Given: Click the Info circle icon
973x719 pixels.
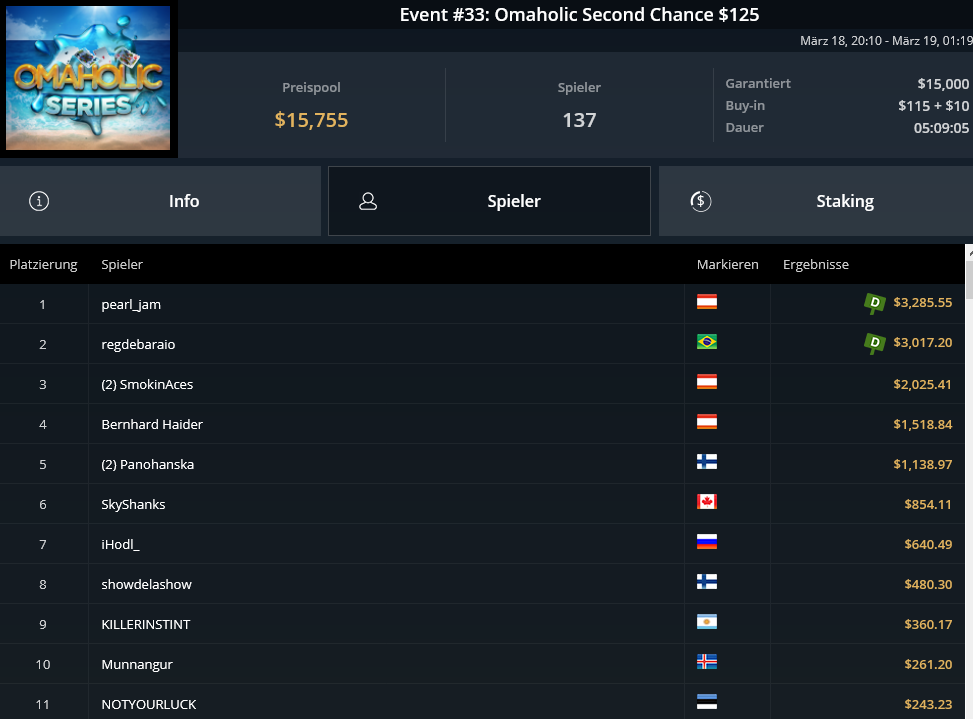Looking at the screenshot, I should 39,201.
